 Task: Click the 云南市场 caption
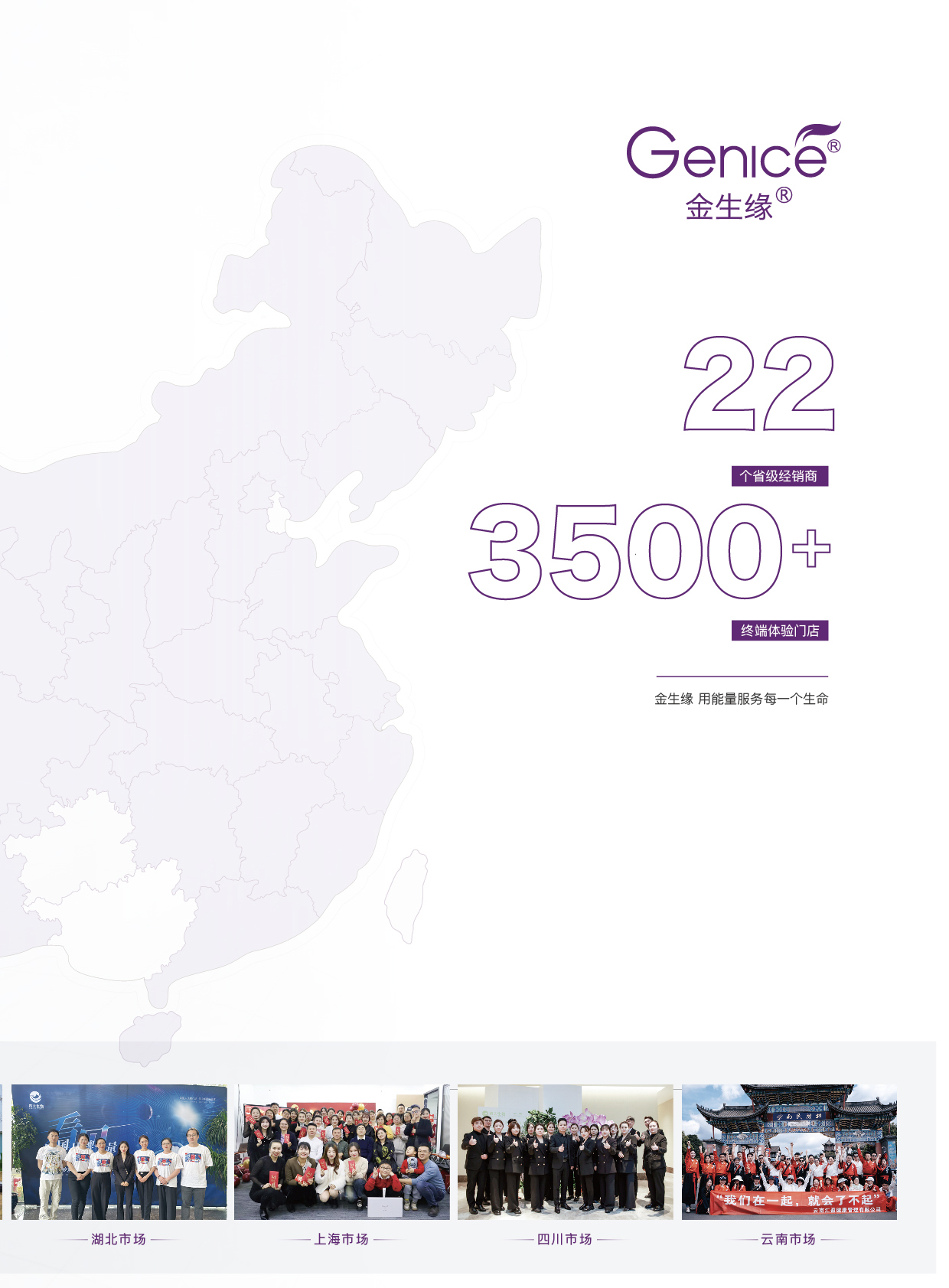coord(788,1239)
